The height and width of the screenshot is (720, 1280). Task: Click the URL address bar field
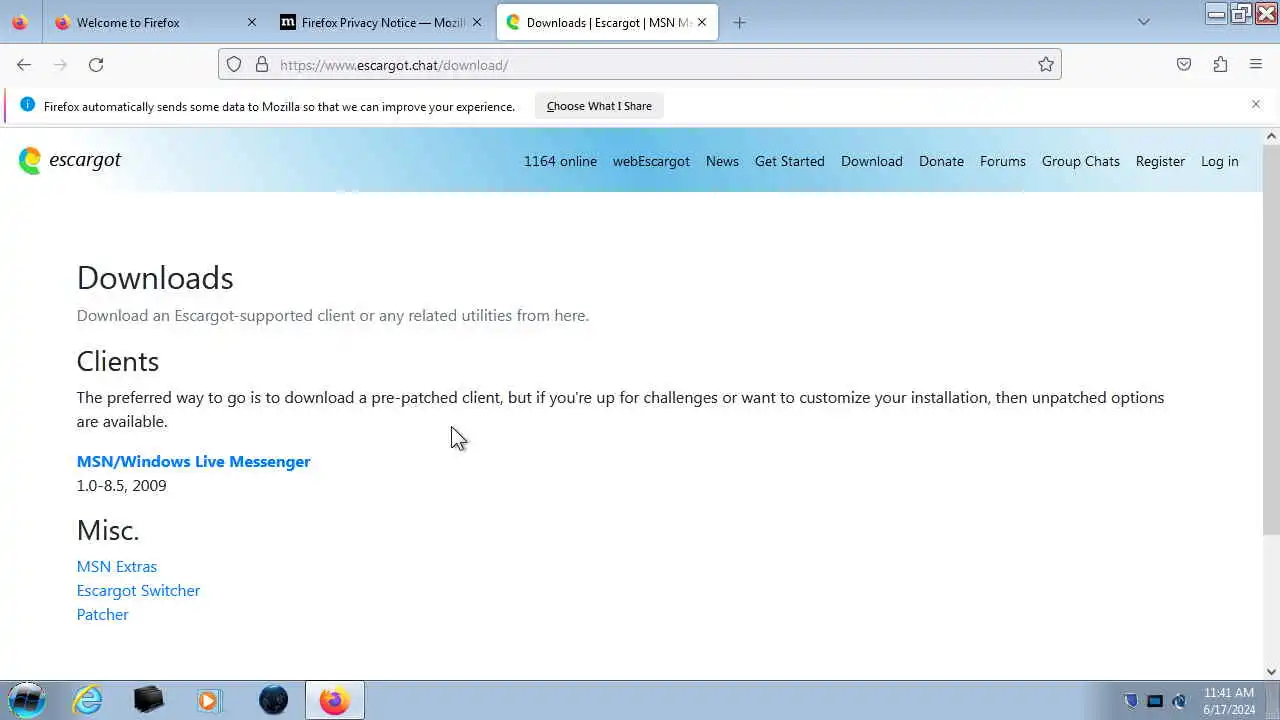(x=640, y=65)
